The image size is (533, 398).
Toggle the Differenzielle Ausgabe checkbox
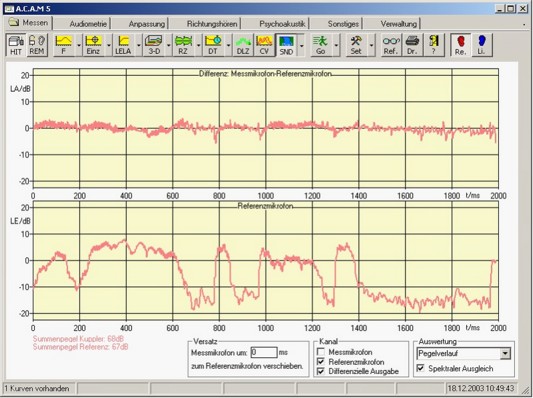pos(321,371)
